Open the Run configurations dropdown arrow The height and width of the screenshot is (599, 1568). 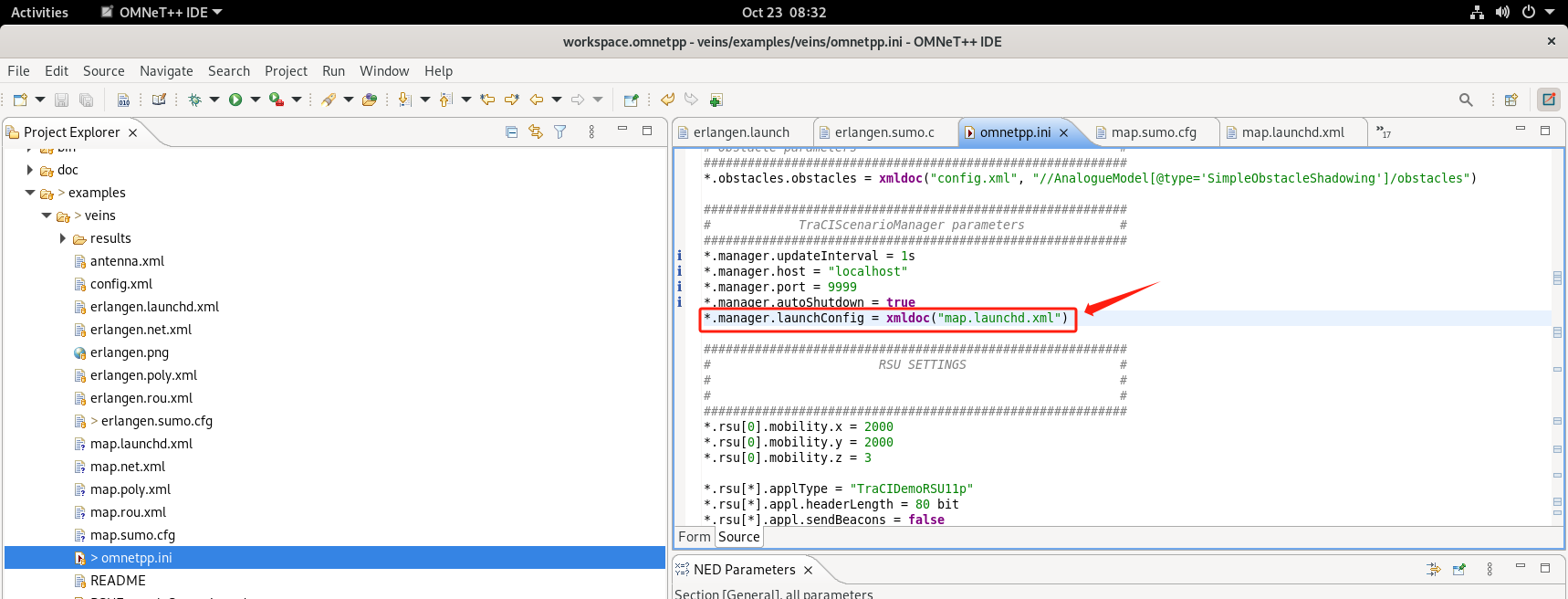click(256, 100)
